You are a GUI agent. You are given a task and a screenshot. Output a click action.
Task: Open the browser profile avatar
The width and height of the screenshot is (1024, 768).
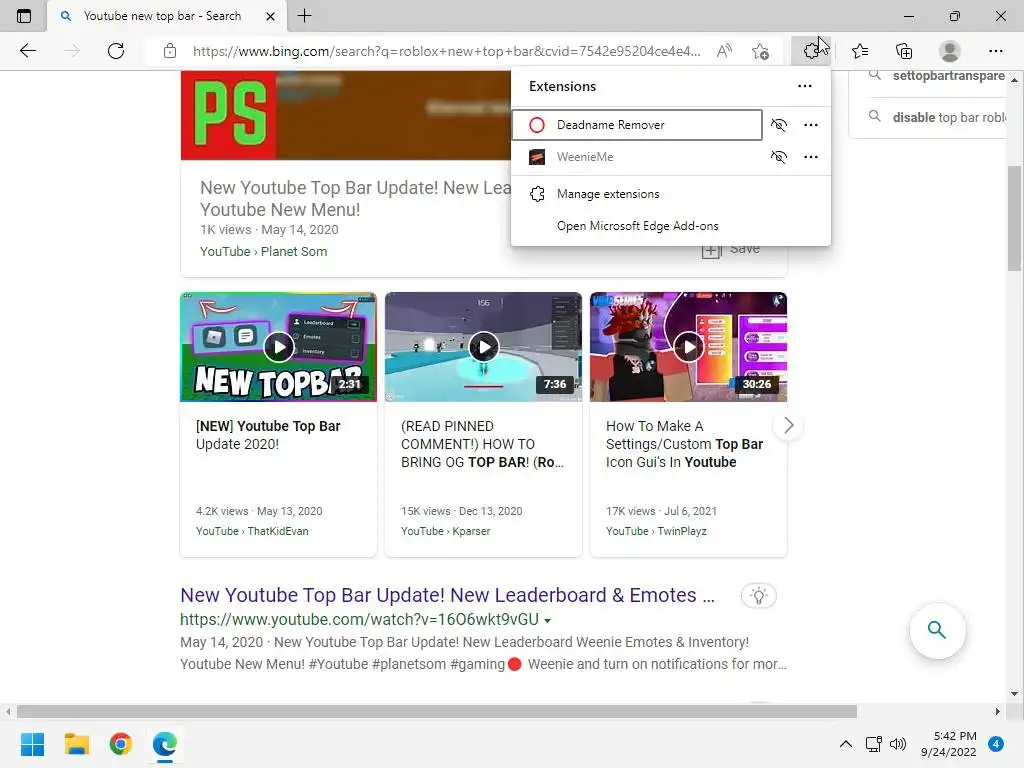pos(950,51)
